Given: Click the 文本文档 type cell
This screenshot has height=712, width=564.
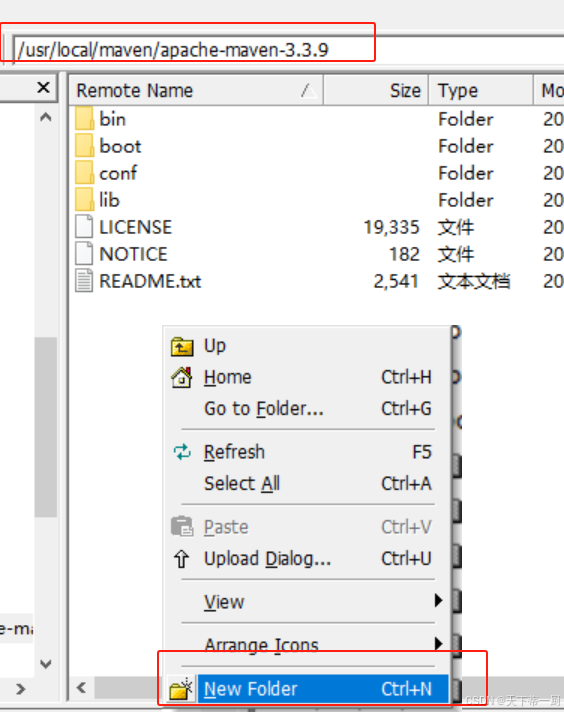Looking at the screenshot, I should (x=474, y=281).
